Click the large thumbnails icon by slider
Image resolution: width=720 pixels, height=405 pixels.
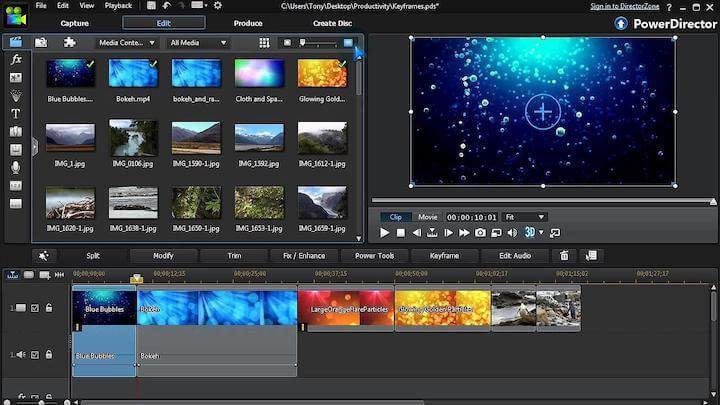pos(348,43)
